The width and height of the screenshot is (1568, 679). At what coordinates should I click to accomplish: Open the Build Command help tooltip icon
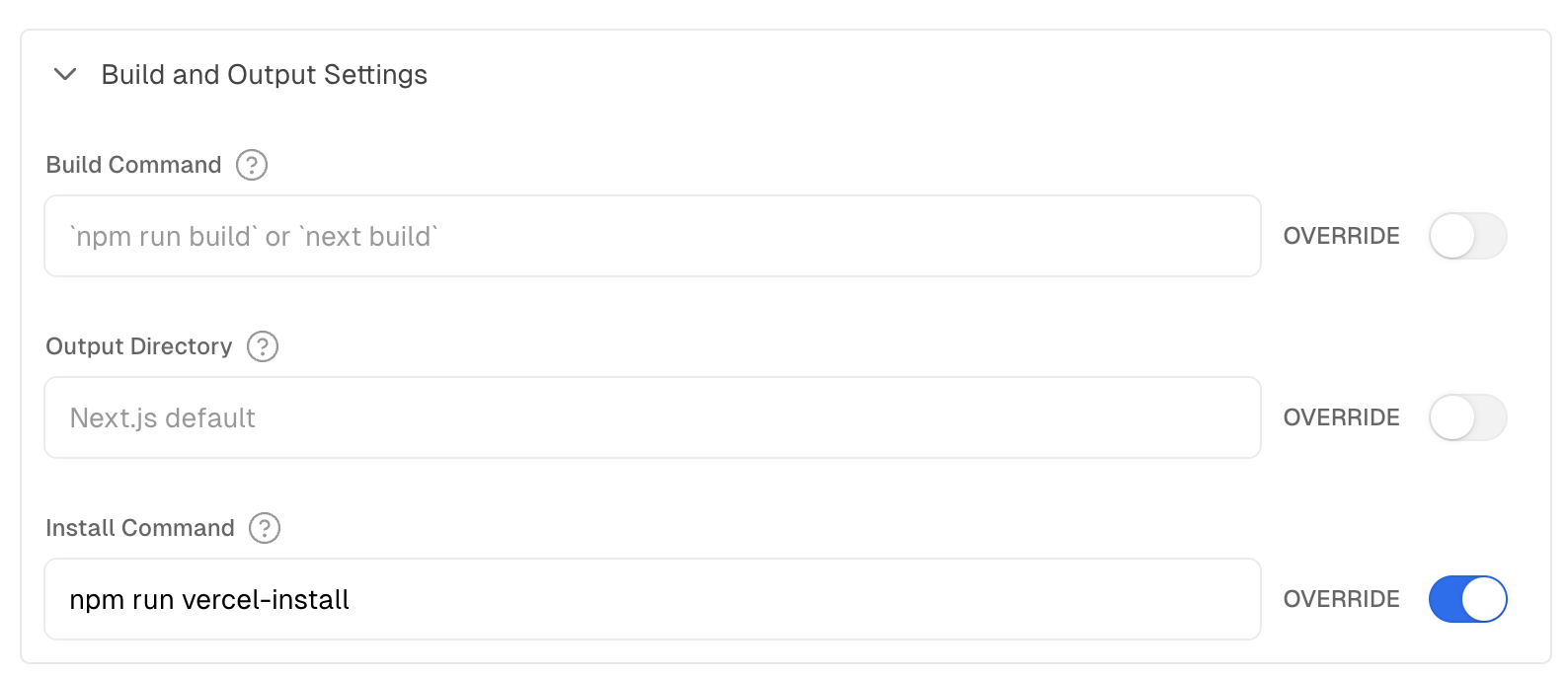click(252, 165)
